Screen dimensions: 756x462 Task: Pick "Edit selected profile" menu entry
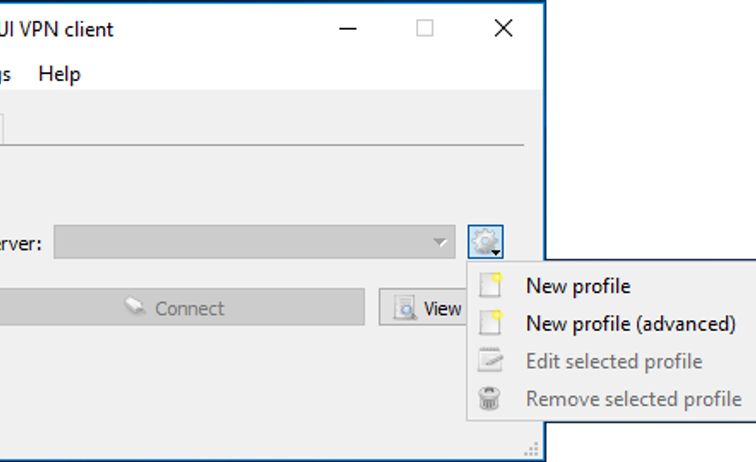(614, 361)
